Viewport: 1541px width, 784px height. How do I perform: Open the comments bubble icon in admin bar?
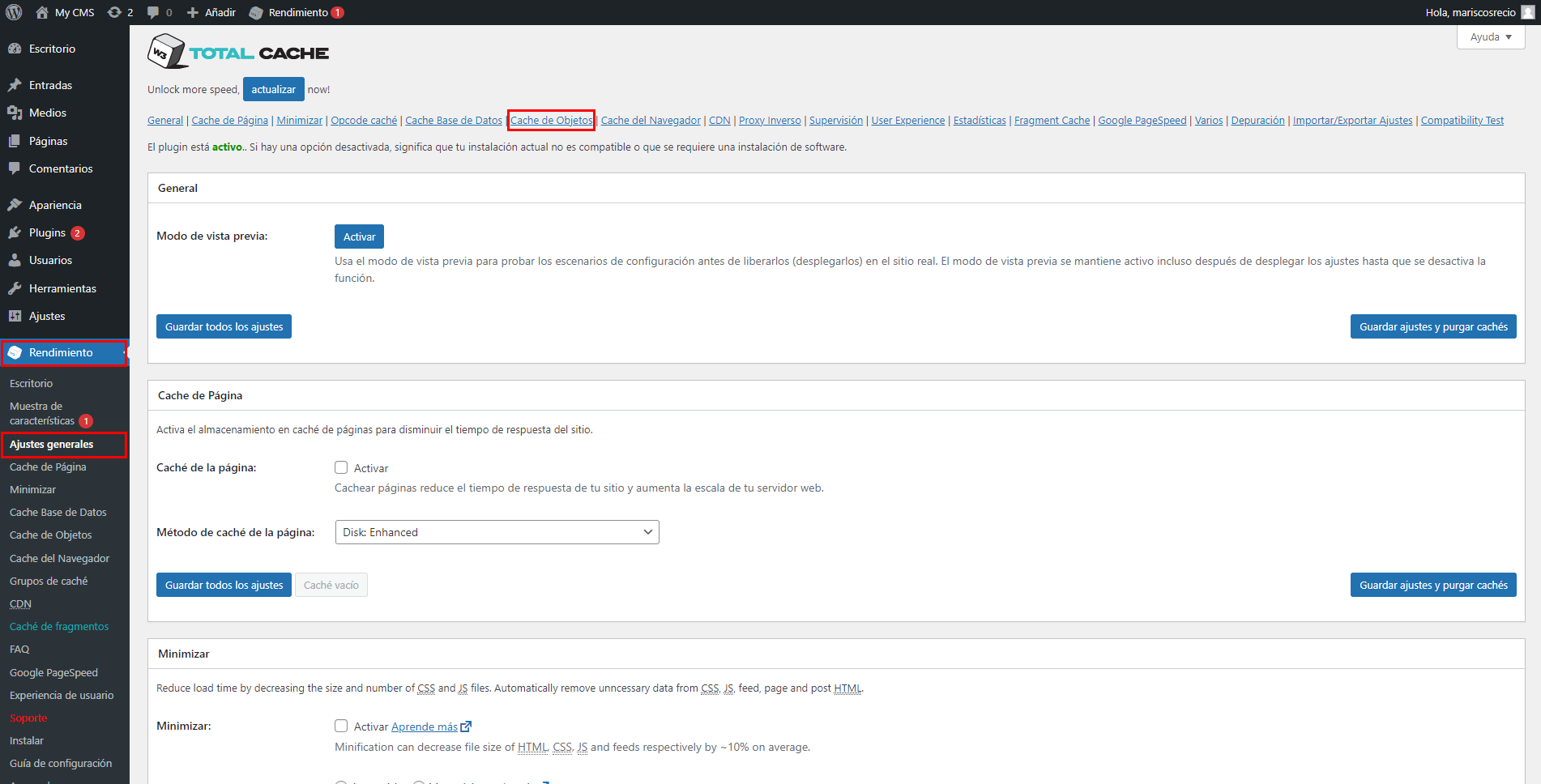pos(153,12)
